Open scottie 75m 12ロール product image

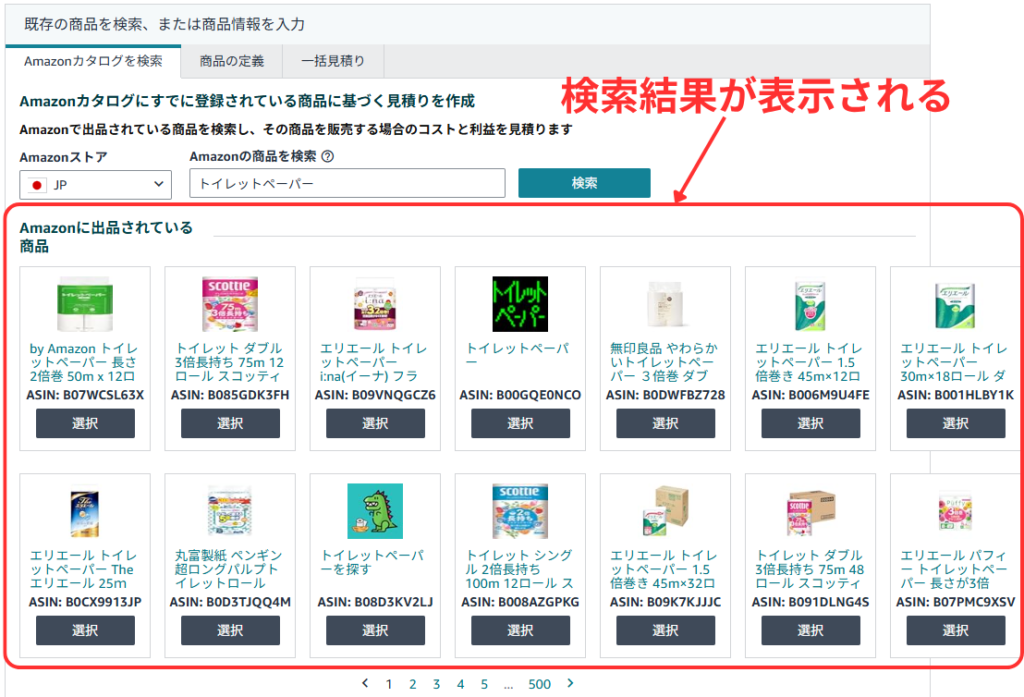230,304
